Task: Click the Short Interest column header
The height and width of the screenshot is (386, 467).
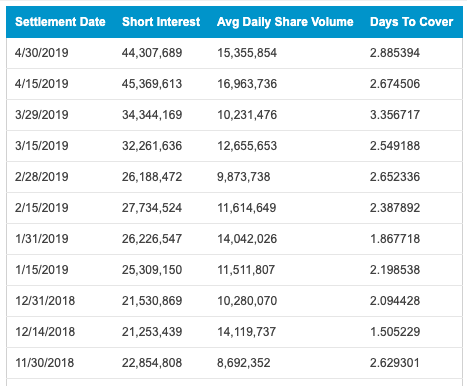Action: [161, 22]
